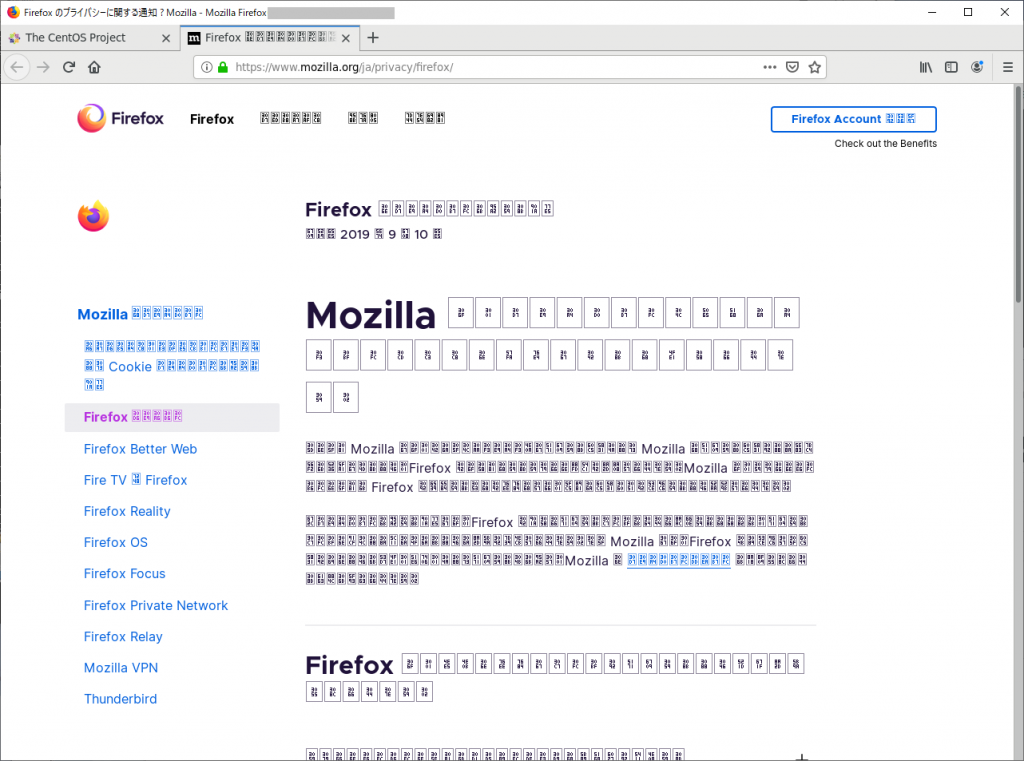Viewport: 1024px width, 761px height.
Task: Open a new tab with plus button
Action: point(373,38)
